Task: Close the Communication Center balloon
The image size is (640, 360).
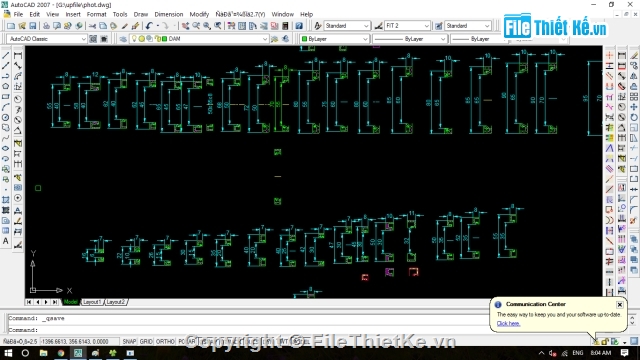Action: pyautogui.click(x=620, y=304)
